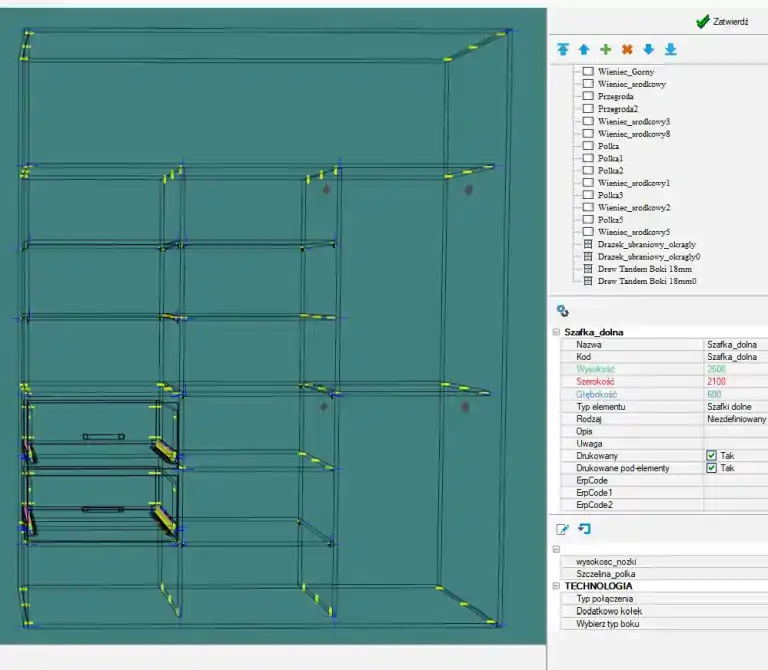The height and width of the screenshot is (670, 768).
Task: Collapse the unnamed group above wysokosc_nozki
Action: 556,549
